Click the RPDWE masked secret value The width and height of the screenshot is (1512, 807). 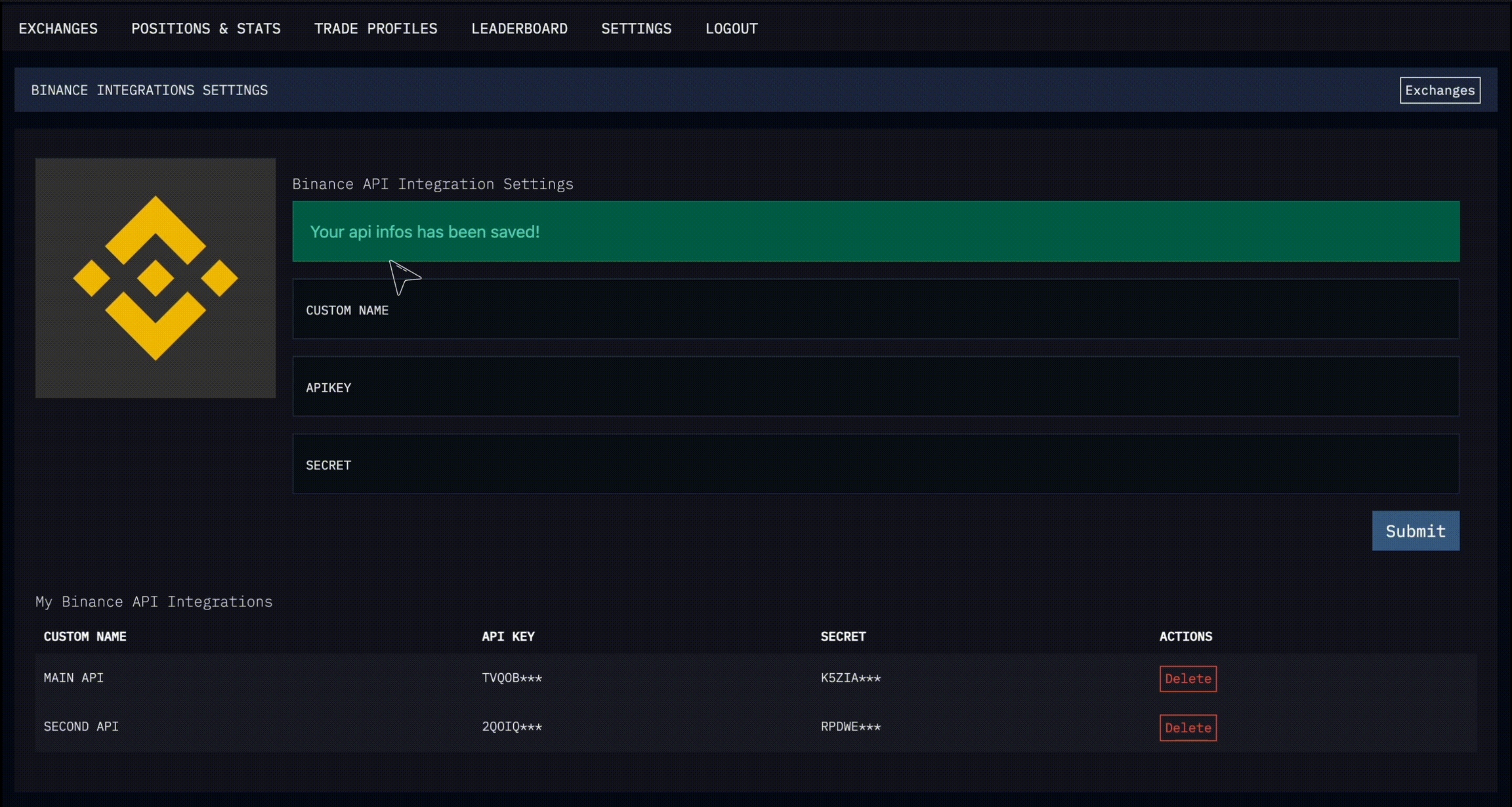pyautogui.click(x=850, y=726)
